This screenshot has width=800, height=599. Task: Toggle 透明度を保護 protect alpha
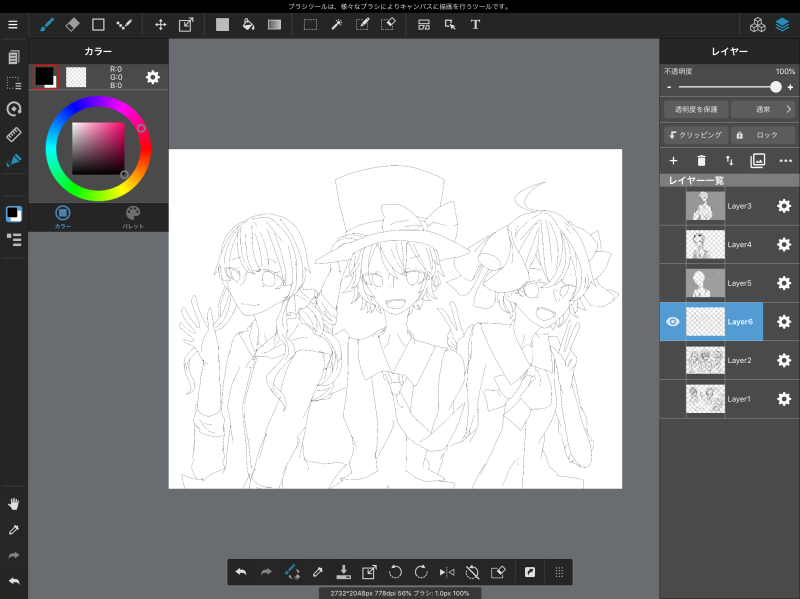tap(696, 109)
